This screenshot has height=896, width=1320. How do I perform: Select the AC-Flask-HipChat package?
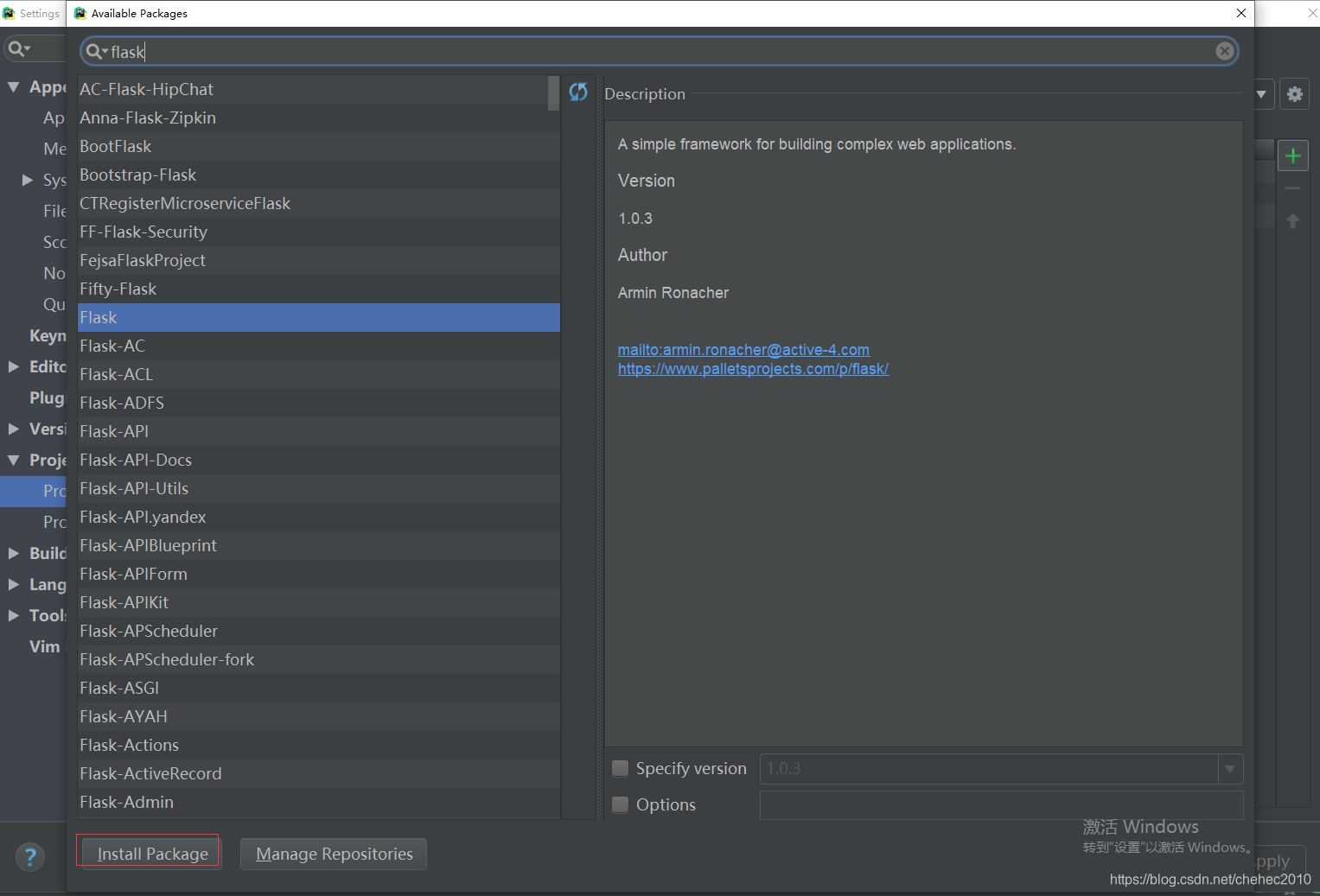[319, 89]
